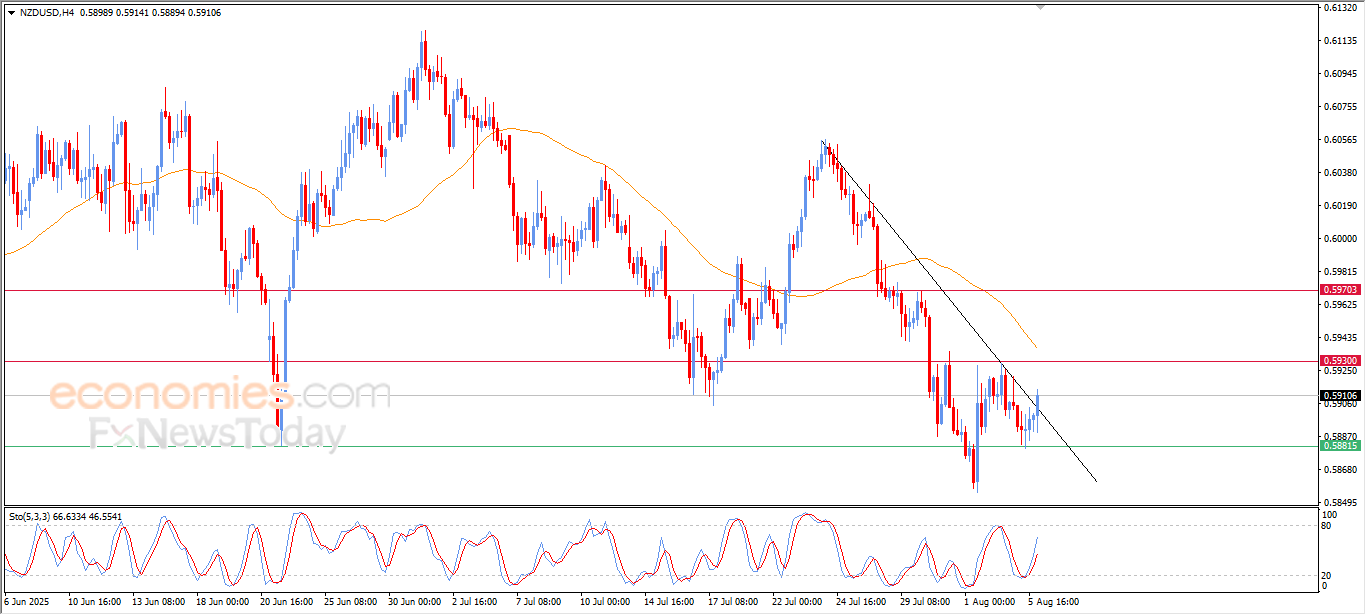The image size is (1366, 615).
Task: Click the 10 Jul 00:00 time label
Action: tap(604, 602)
